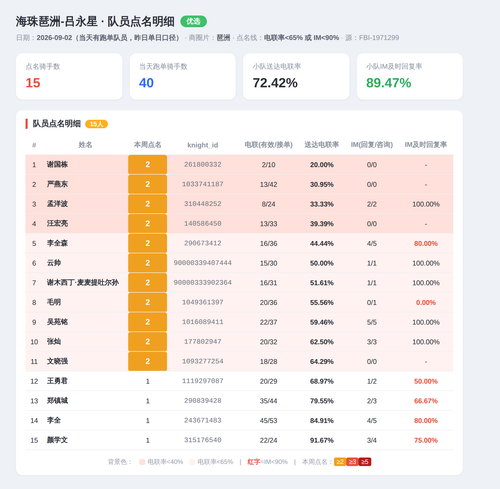Click the legend's 电联率<40% pink swatch
The image size is (500, 489).
142,462
